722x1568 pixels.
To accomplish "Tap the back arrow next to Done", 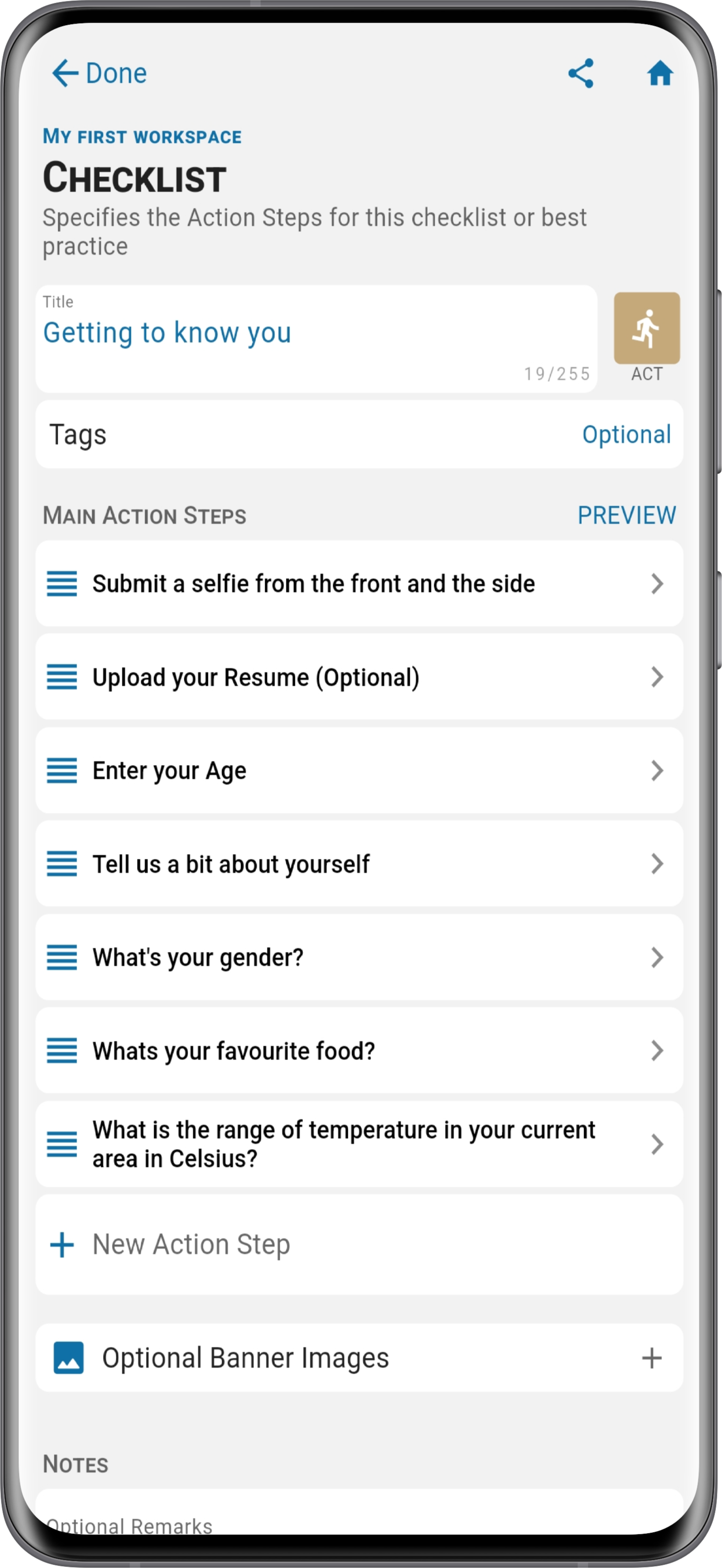I will tap(65, 74).
